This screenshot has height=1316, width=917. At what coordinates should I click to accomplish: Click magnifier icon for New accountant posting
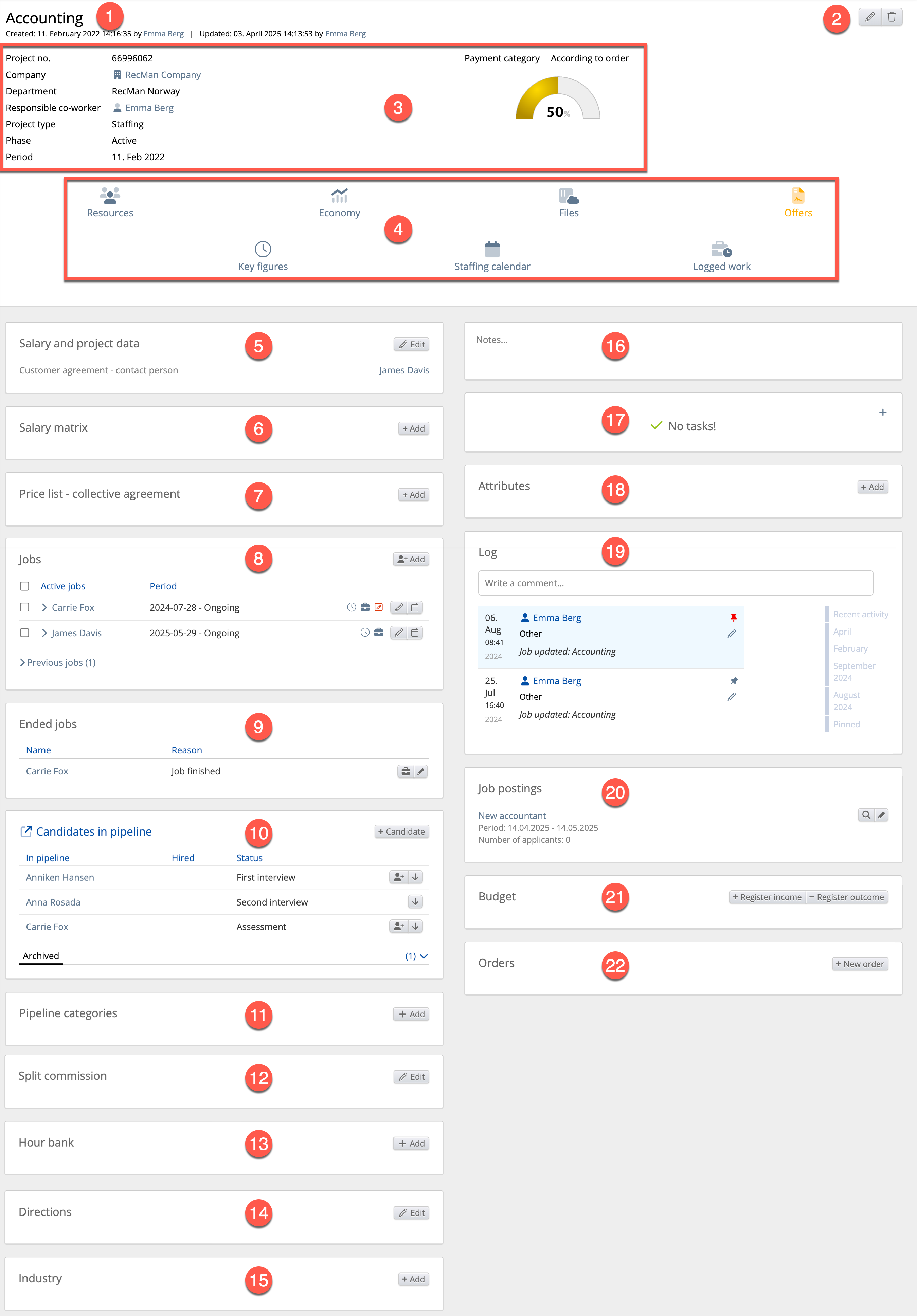(x=866, y=815)
